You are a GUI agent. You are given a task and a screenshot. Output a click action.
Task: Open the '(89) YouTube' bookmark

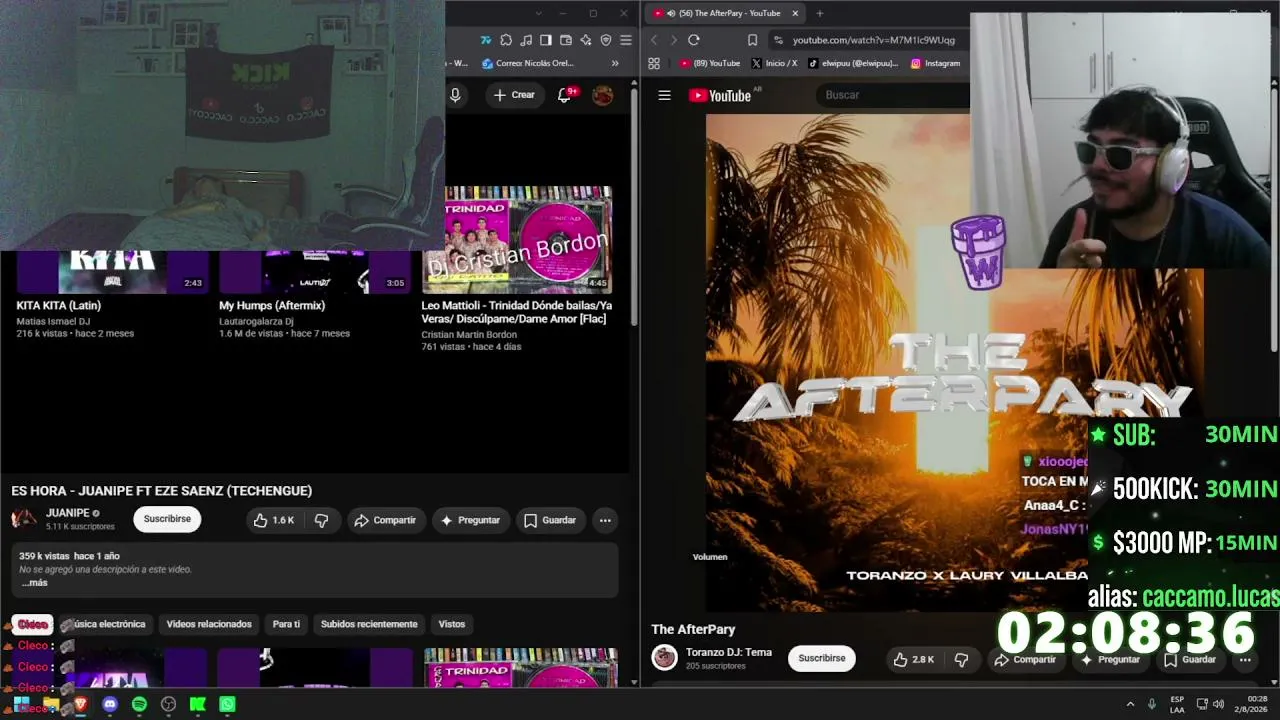coord(710,63)
